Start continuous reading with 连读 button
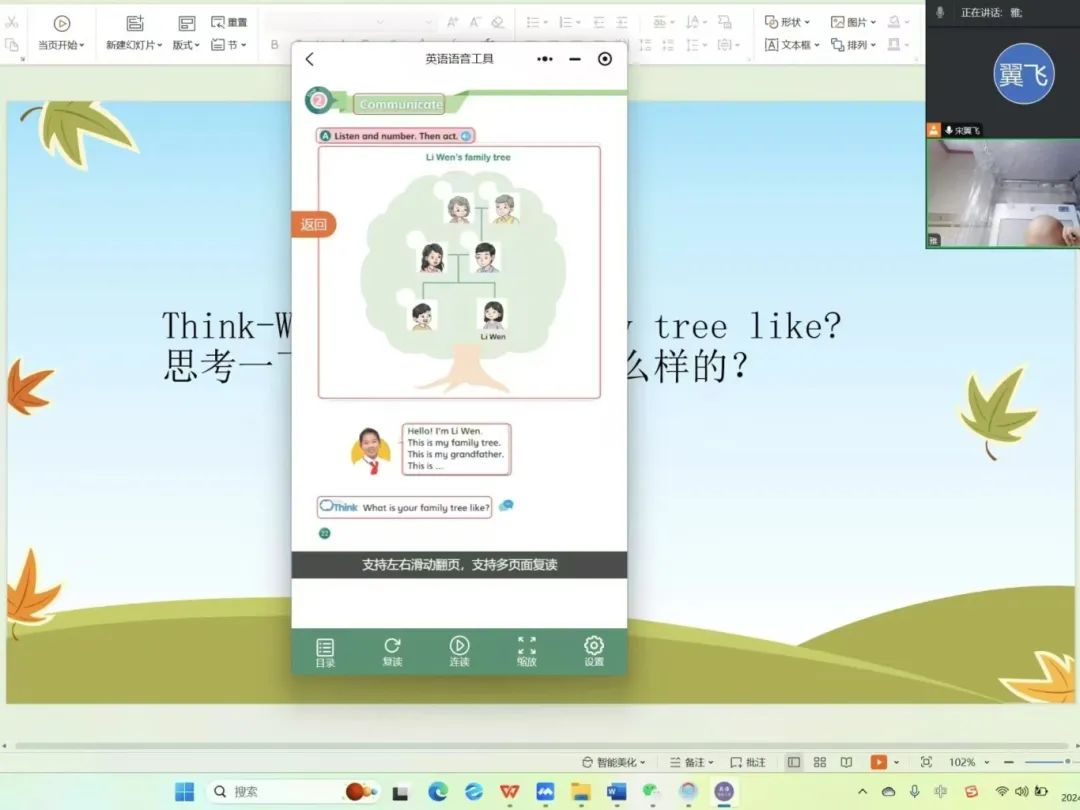The image size is (1080, 810). tap(459, 652)
